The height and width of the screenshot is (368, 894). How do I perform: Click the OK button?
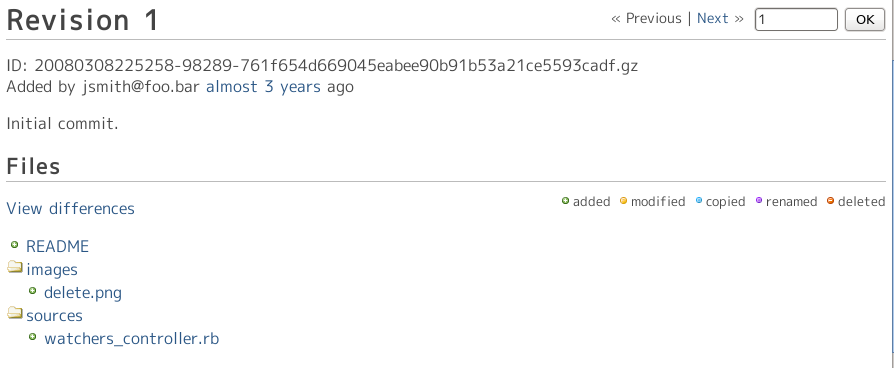(x=864, y=19)
